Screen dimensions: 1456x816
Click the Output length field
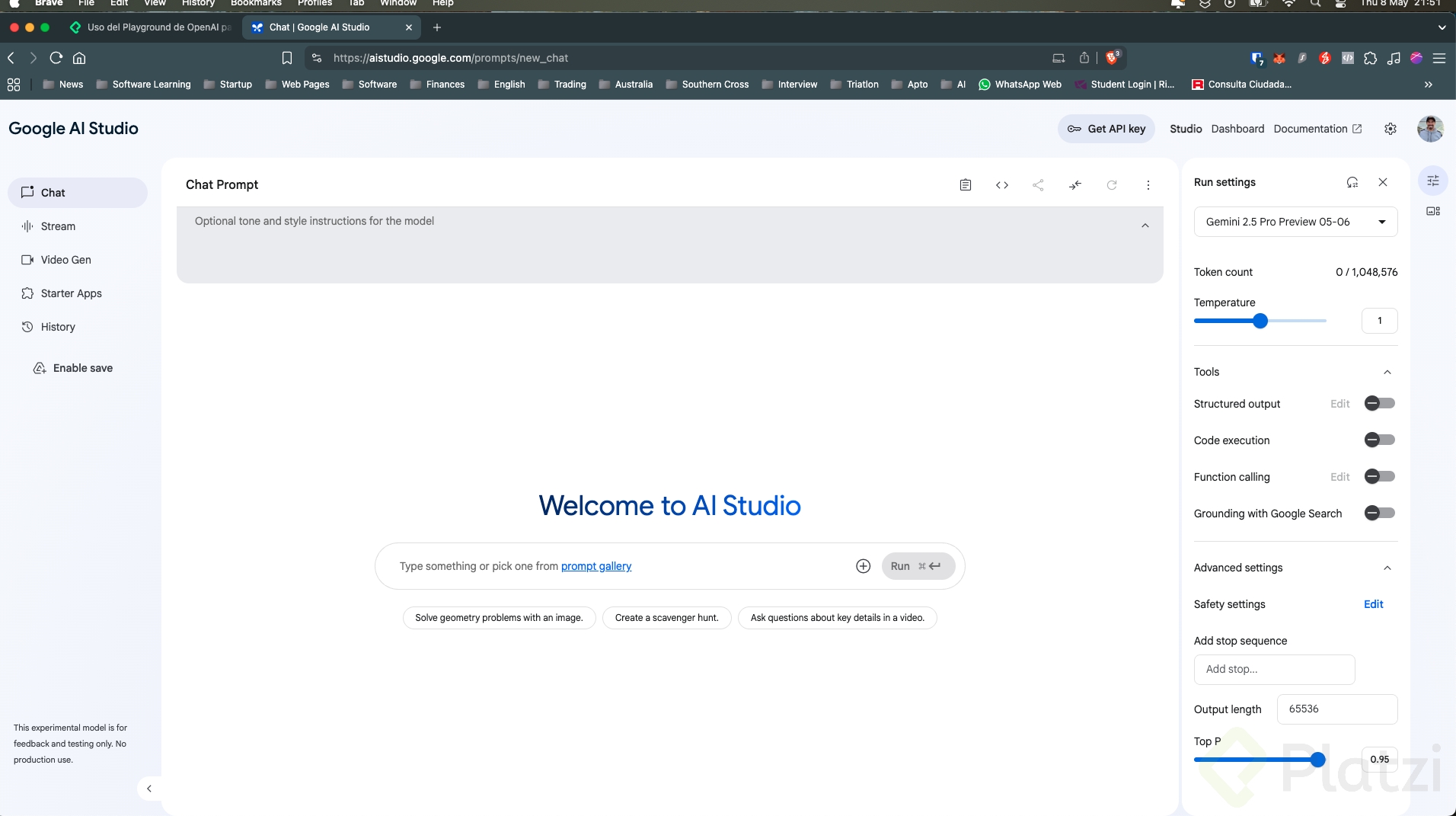[1337, 709]
